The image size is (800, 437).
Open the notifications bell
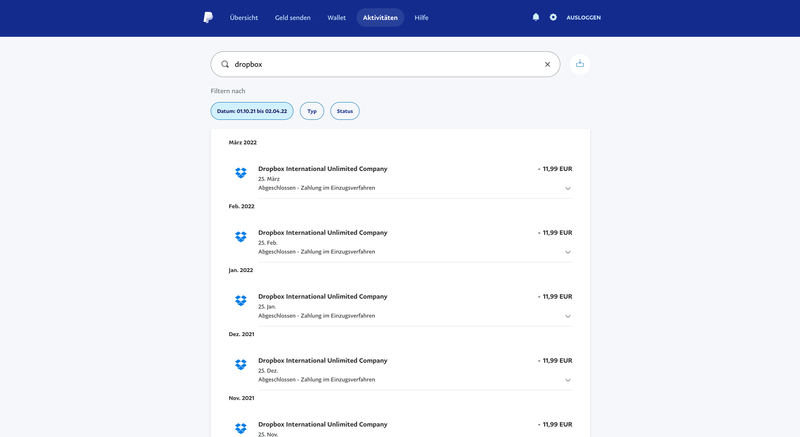(x=536, y=17)
